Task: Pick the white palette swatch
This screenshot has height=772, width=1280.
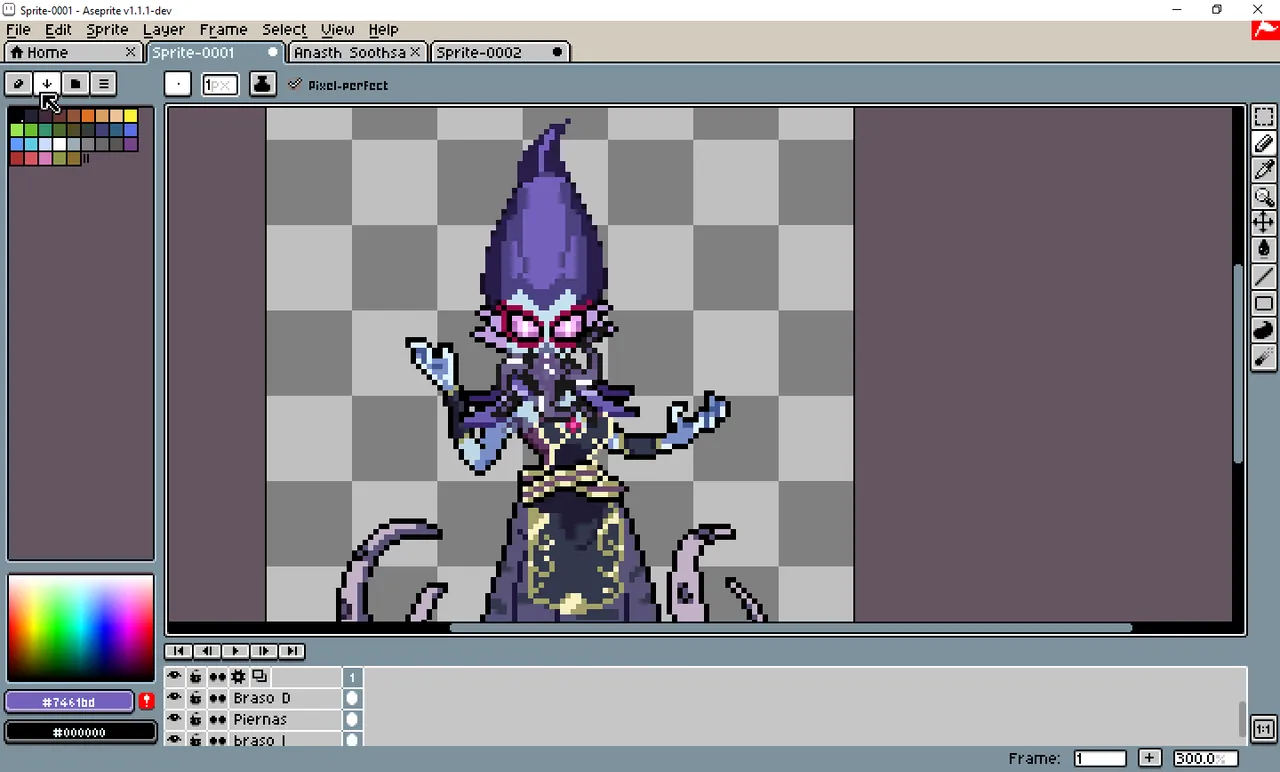Action: (x=59, y=144)
